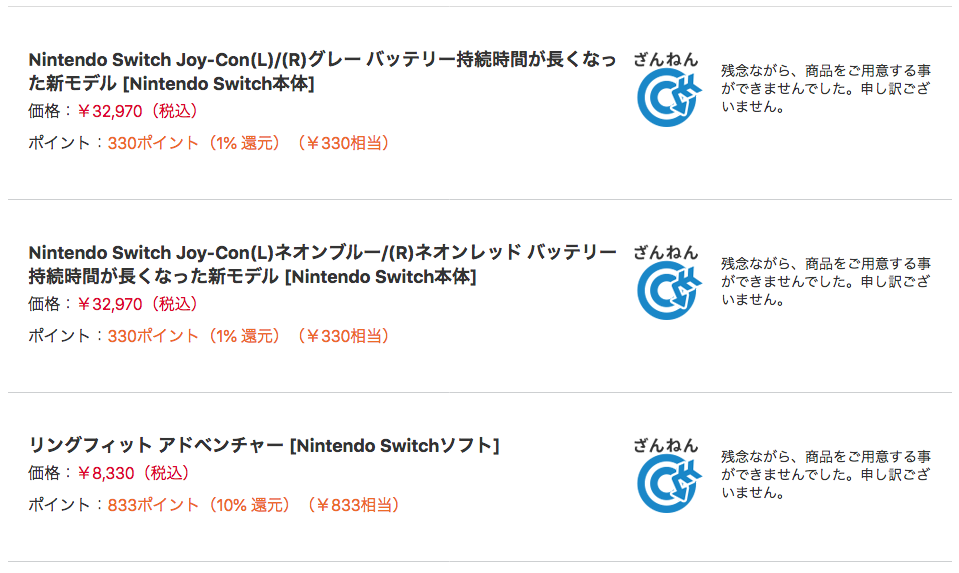Click 330ポイント text under Neon Switch
The width and height of the screenshot is (959, 573).
(153, 336)
